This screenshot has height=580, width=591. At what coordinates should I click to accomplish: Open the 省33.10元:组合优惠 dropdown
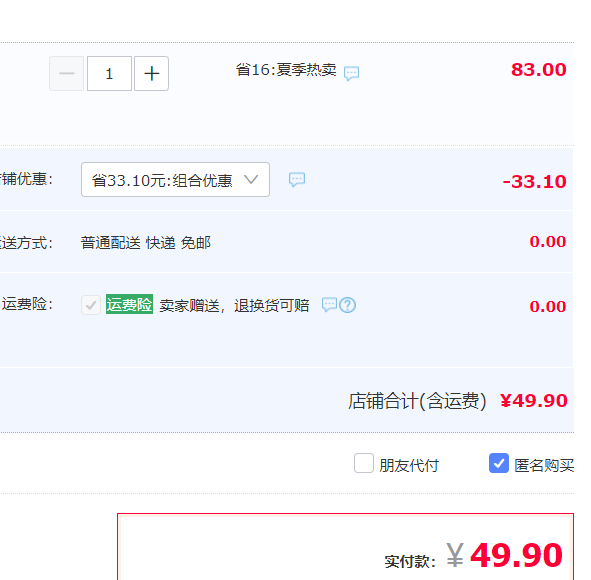tap(175, 180)
